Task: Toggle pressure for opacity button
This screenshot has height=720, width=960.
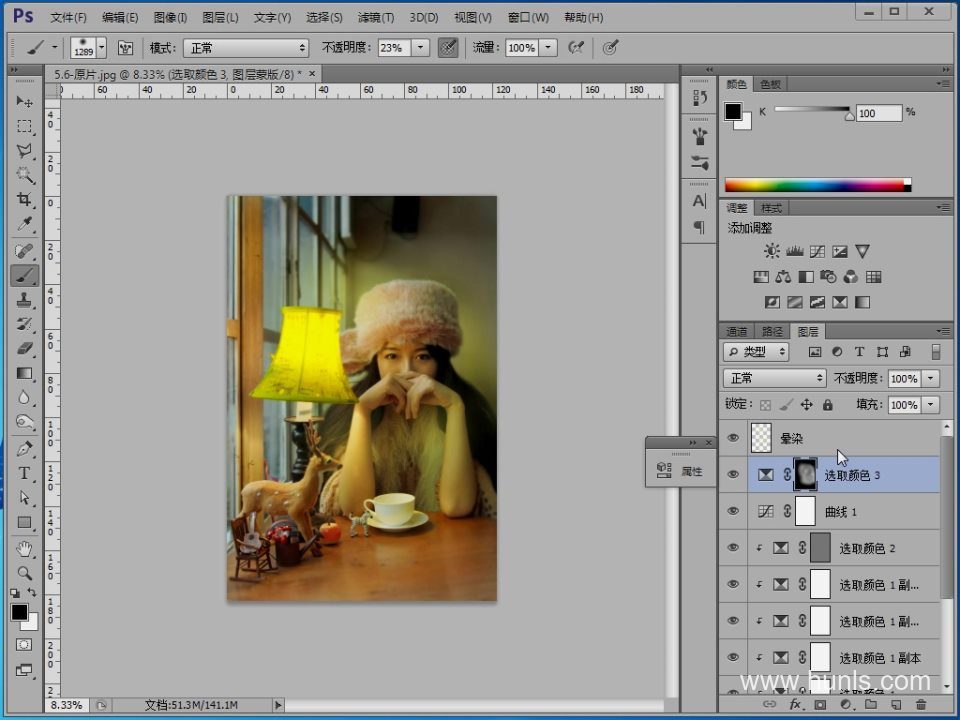Action: click(x=448, y=48)
